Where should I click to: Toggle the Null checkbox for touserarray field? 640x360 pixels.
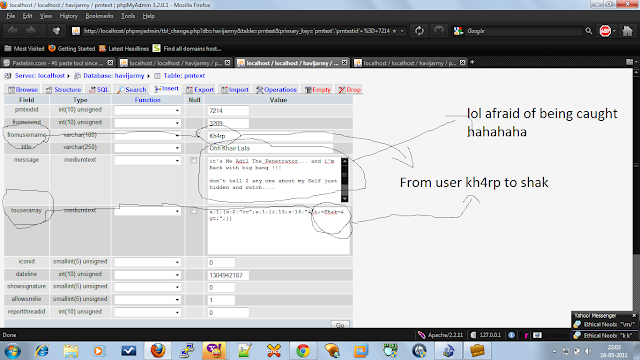tap(193, 211)
